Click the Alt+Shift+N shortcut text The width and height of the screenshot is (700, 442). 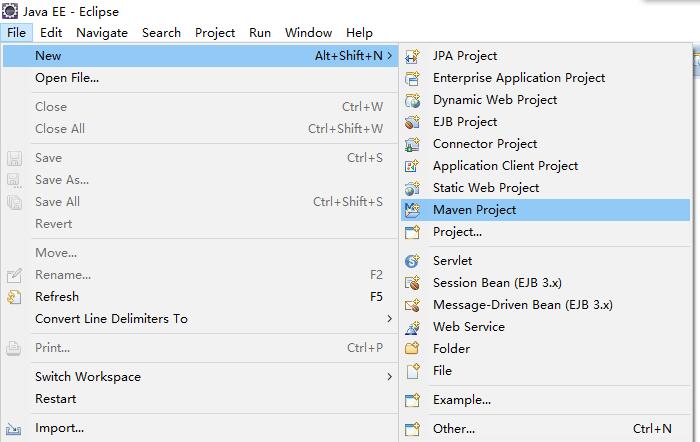pyautogui.click(x=349, y=55)
